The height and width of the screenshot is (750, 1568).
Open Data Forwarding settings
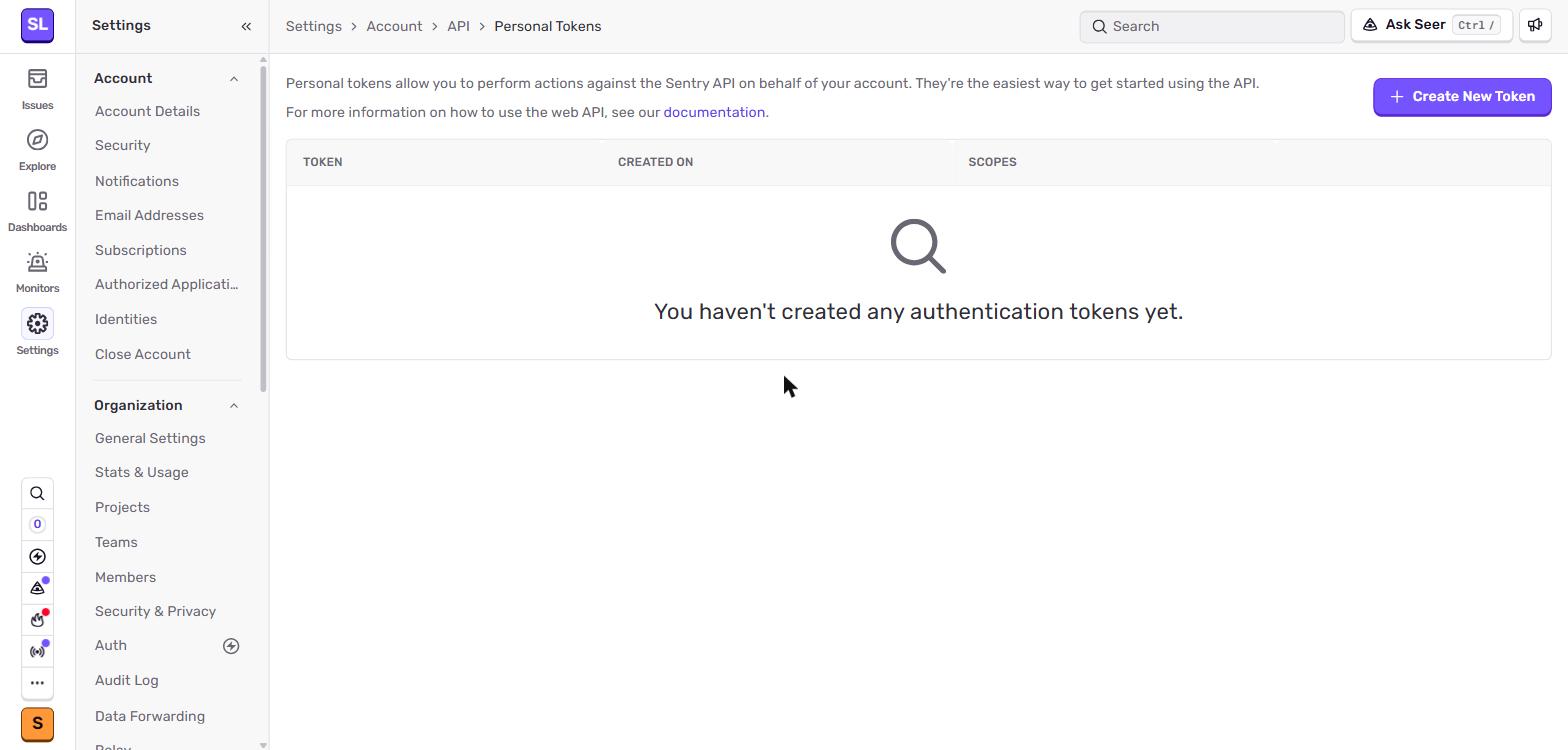(x=150, y=716)
